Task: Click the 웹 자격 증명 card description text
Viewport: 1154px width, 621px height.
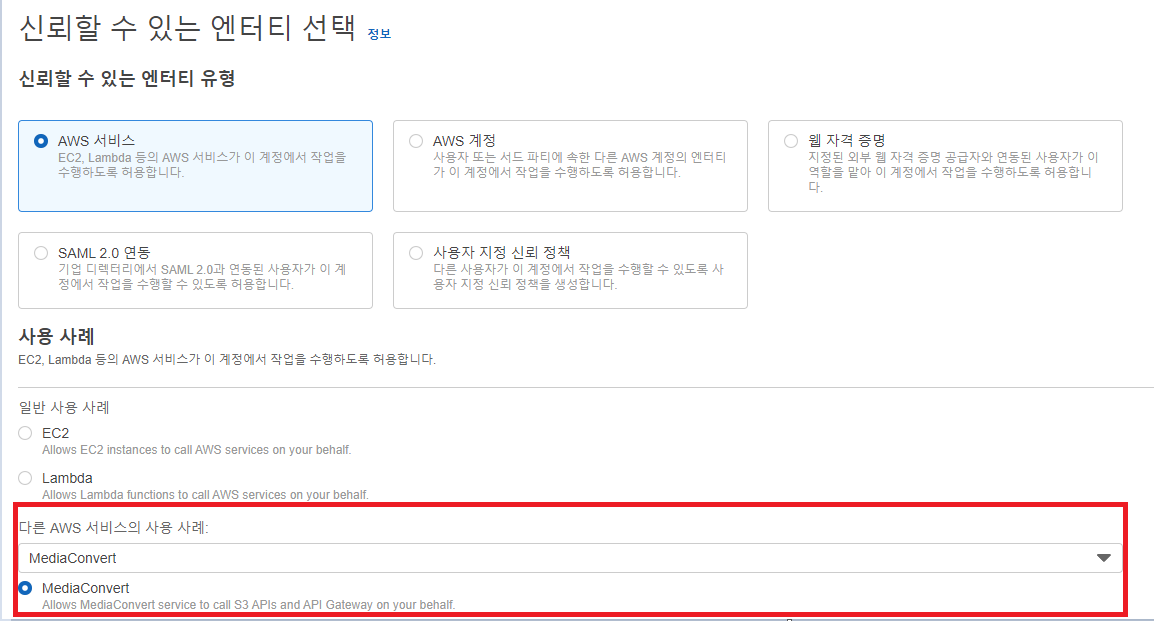Action: pyautogui.click(x=953, y=172)
